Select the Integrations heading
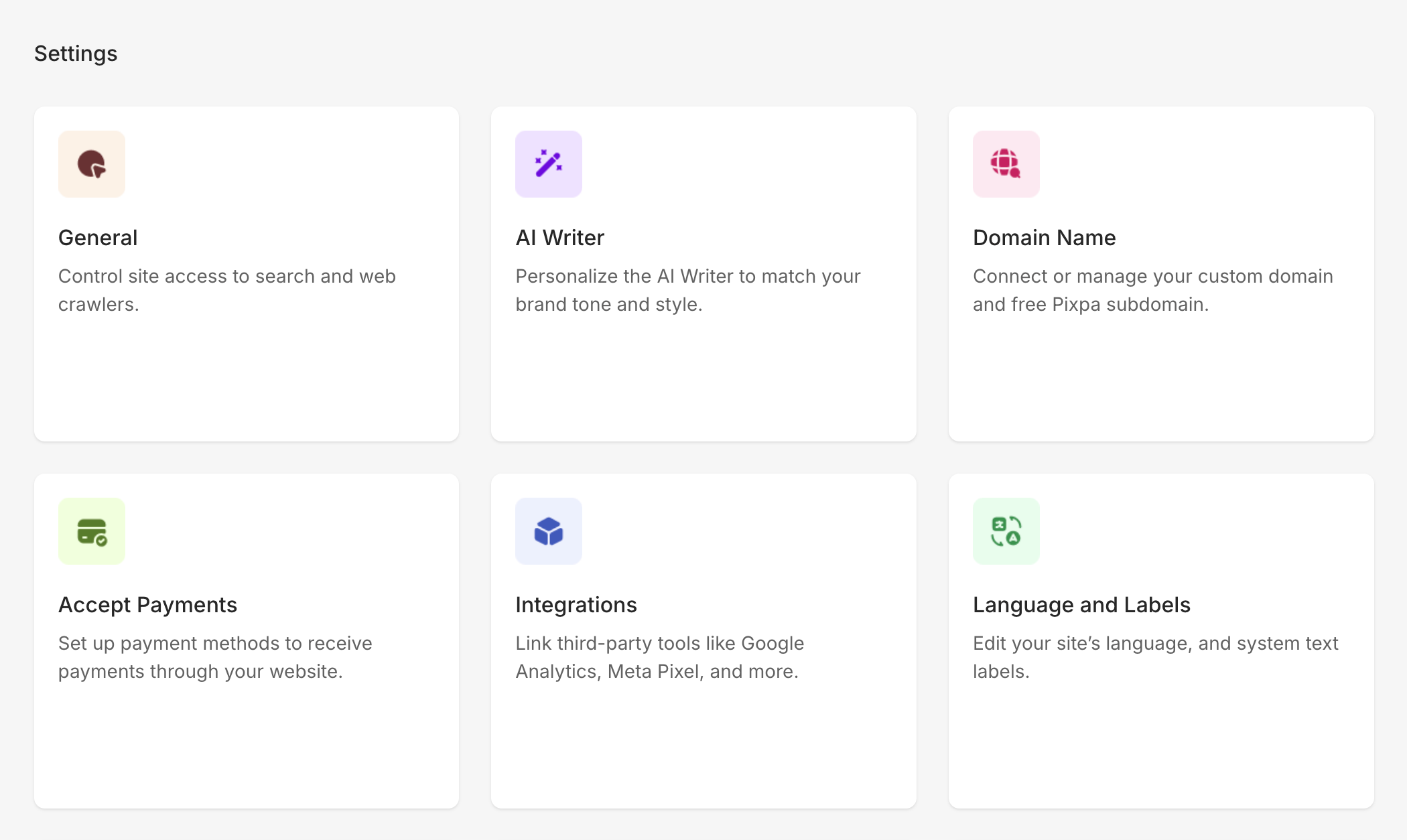 (x=576, y=605)
